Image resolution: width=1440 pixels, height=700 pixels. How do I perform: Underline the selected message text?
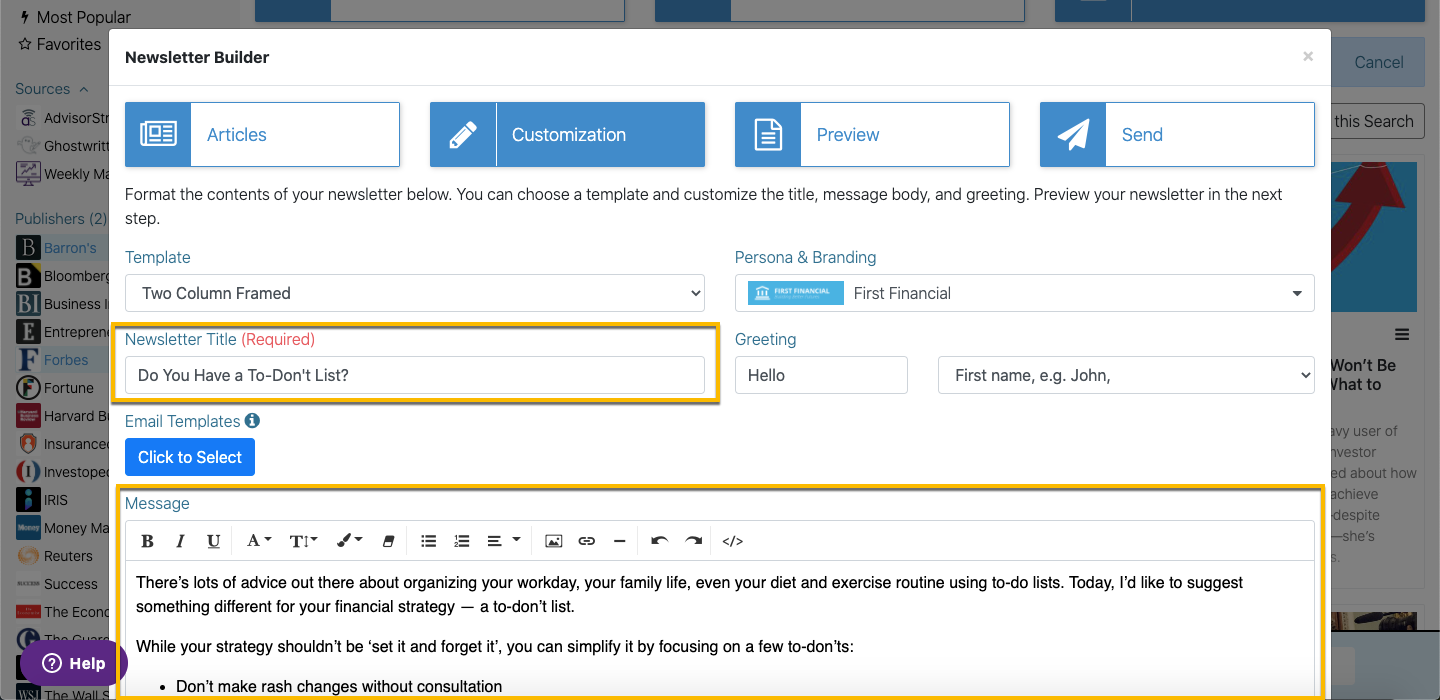pos(213,541)
